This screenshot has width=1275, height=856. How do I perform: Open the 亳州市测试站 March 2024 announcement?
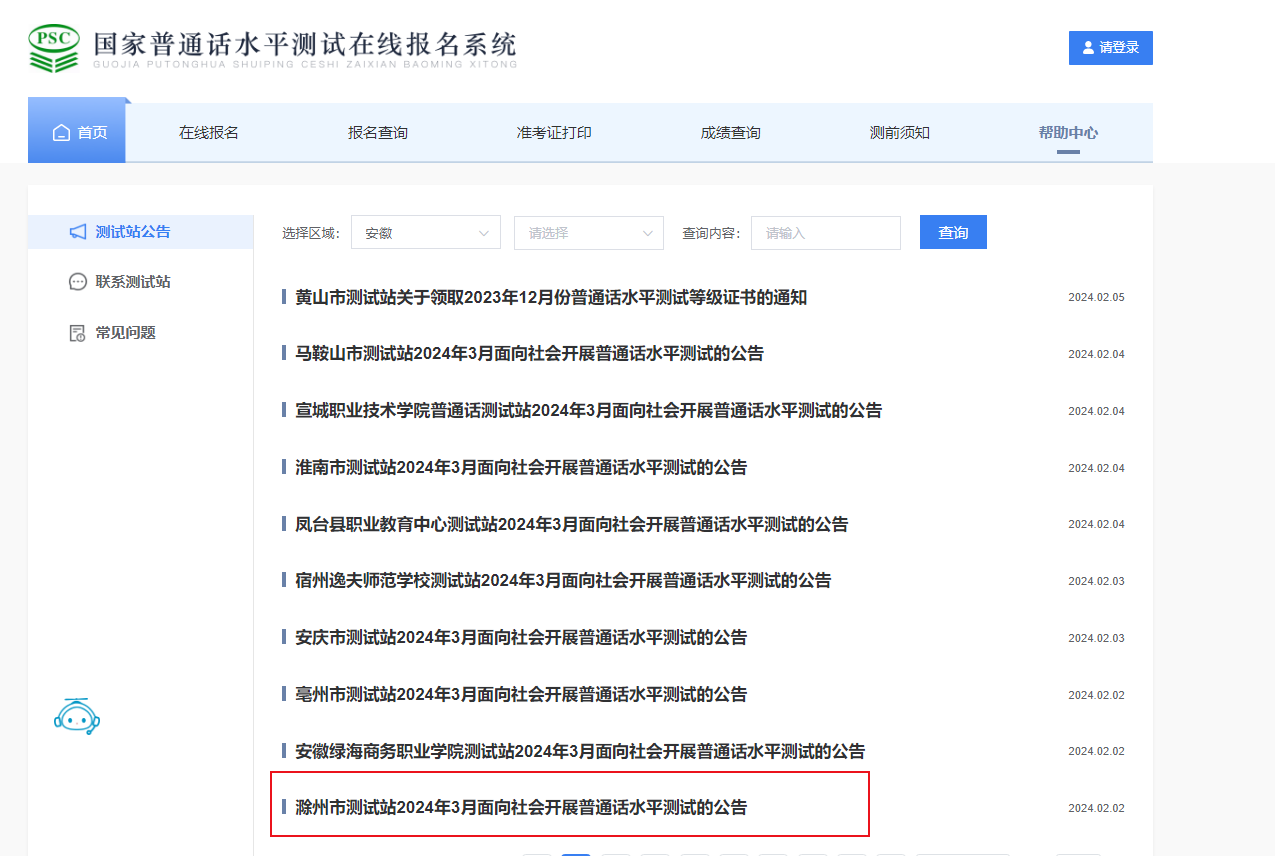tap(521, 695)
